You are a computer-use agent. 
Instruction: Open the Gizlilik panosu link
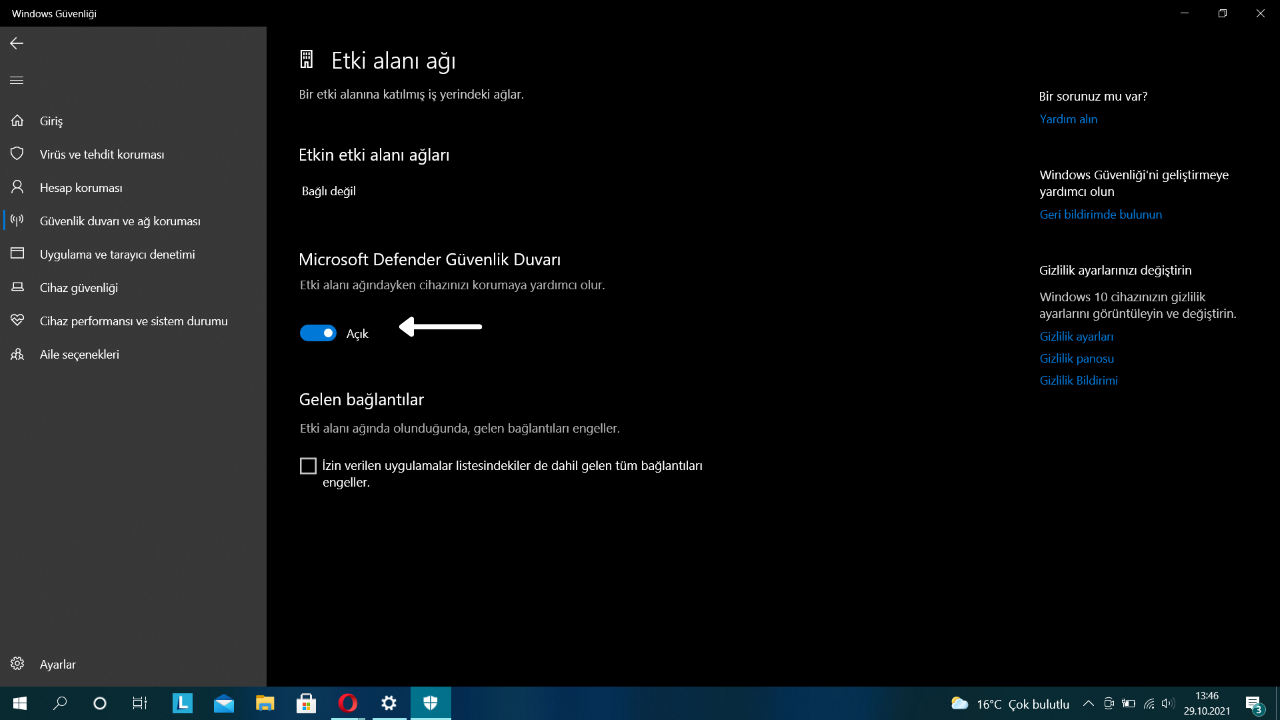(x=1076, y=359)
